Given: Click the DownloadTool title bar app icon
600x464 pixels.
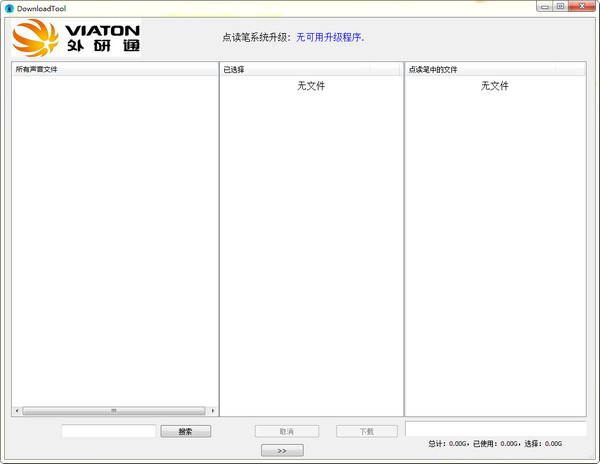Looking at the screenshot, I should pyautogui.click(x=9, y=8).
